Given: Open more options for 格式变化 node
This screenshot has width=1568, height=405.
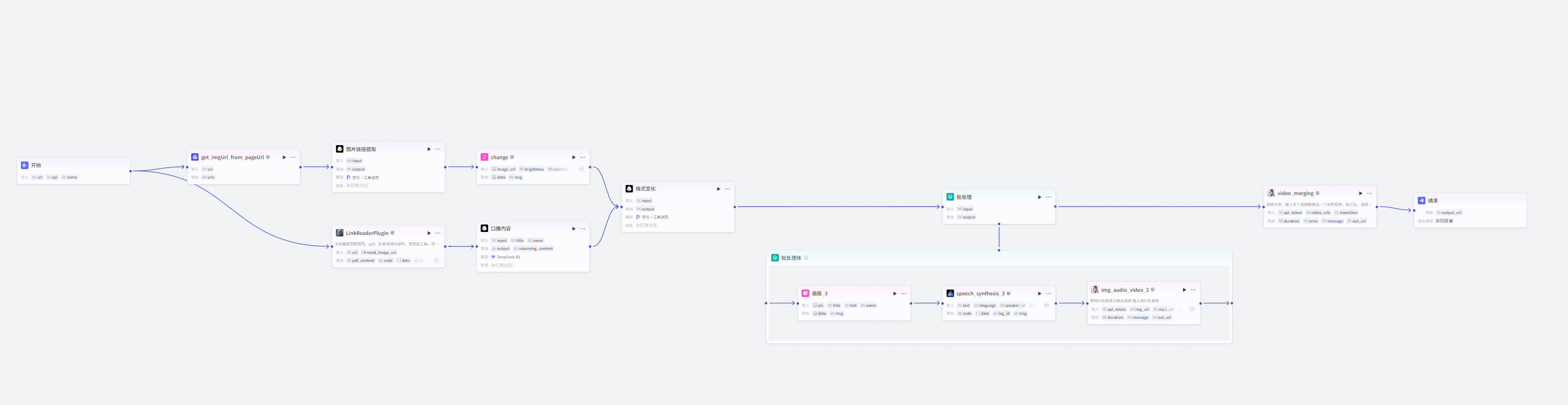Looking at the screenshot, I should click(x=727, y=189).
